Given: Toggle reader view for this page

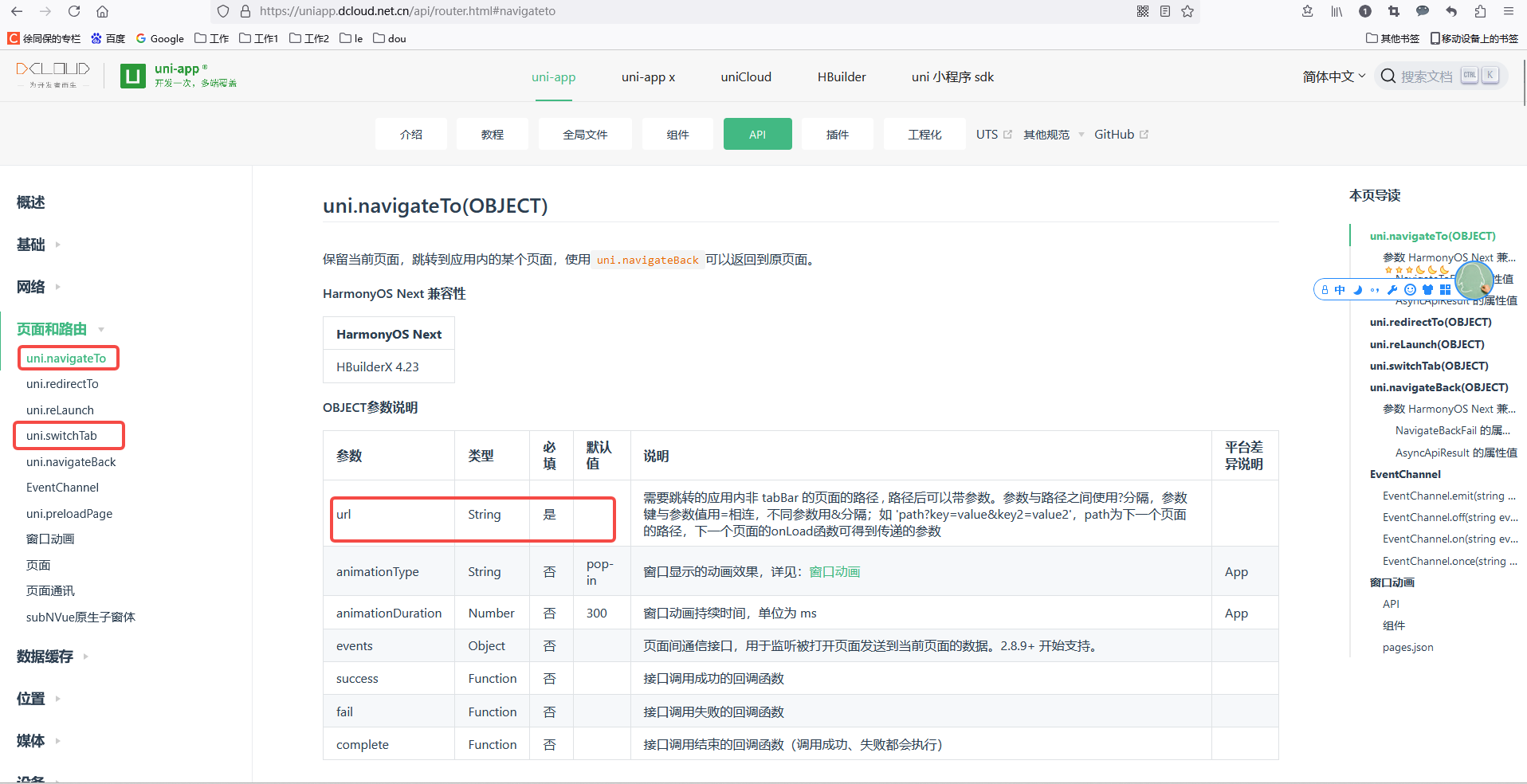Looking at the screenshot, I should tap(1165, 11).
